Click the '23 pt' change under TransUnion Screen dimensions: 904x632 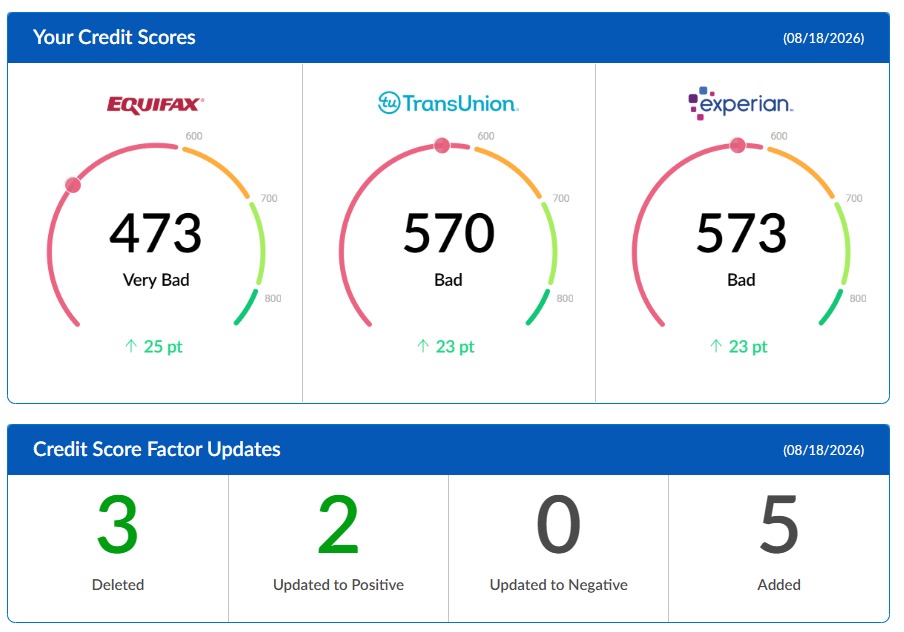click(x=455, y=347)
